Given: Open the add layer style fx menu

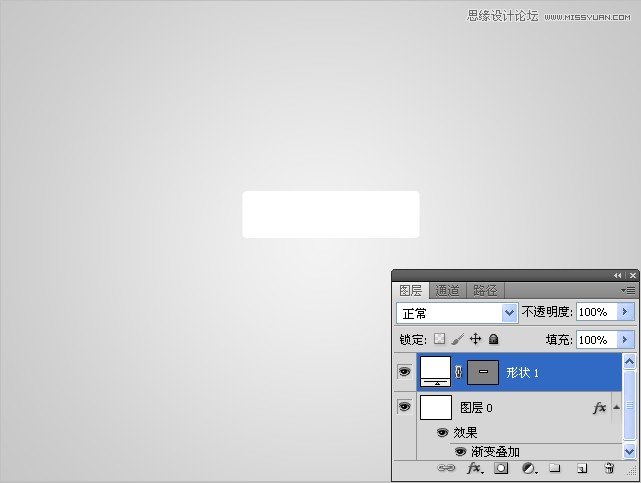Looking at the screenshot, I should 475,468.
